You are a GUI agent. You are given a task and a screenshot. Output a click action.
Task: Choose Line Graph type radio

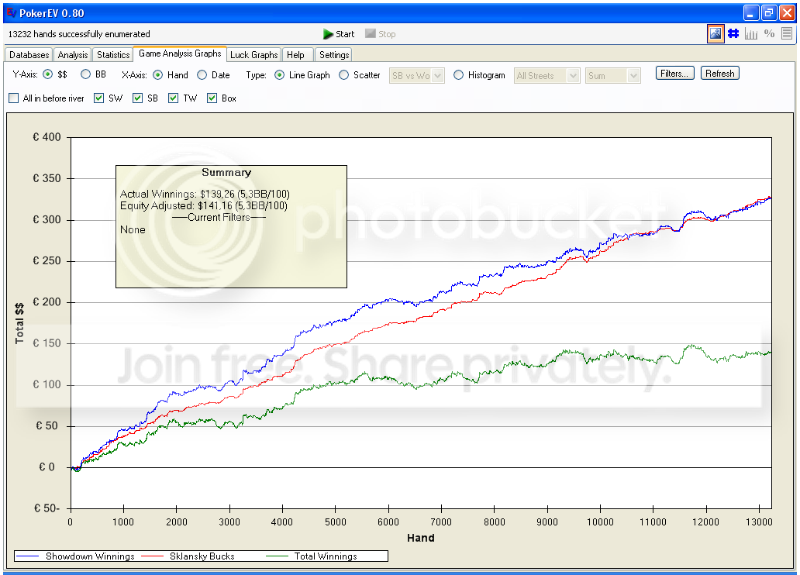point(280,75)
